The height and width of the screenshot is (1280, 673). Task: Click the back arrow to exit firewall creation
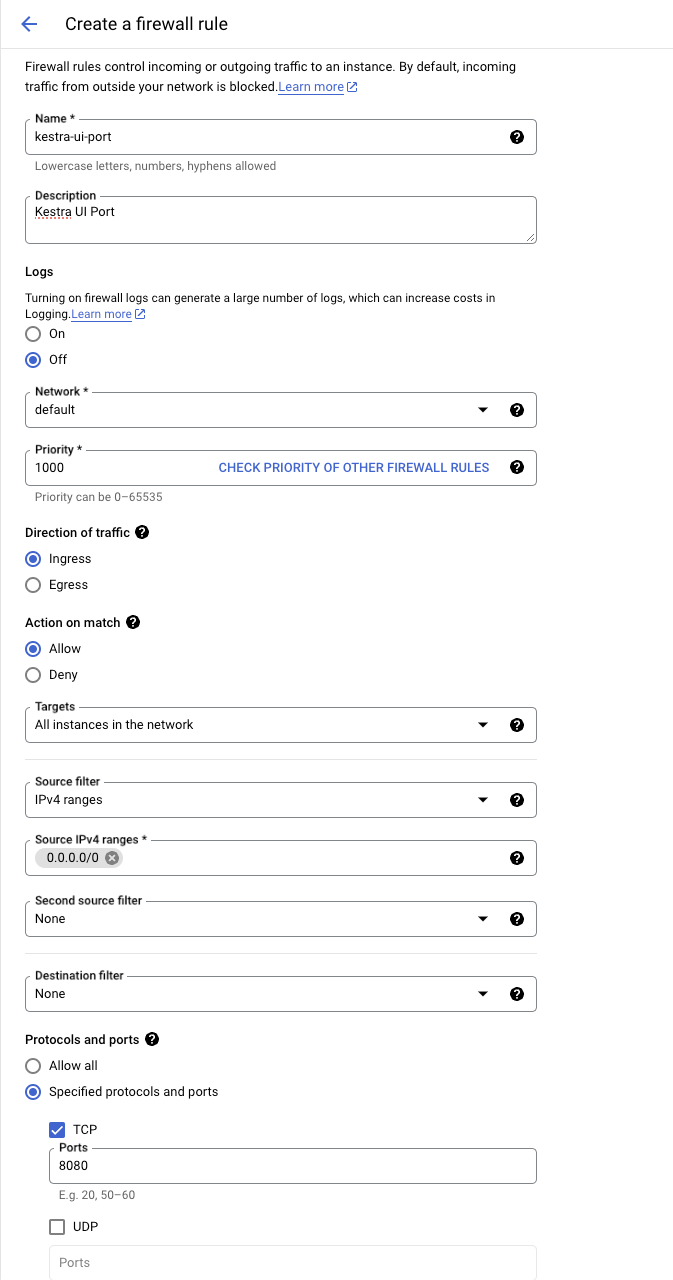(28, 23)
